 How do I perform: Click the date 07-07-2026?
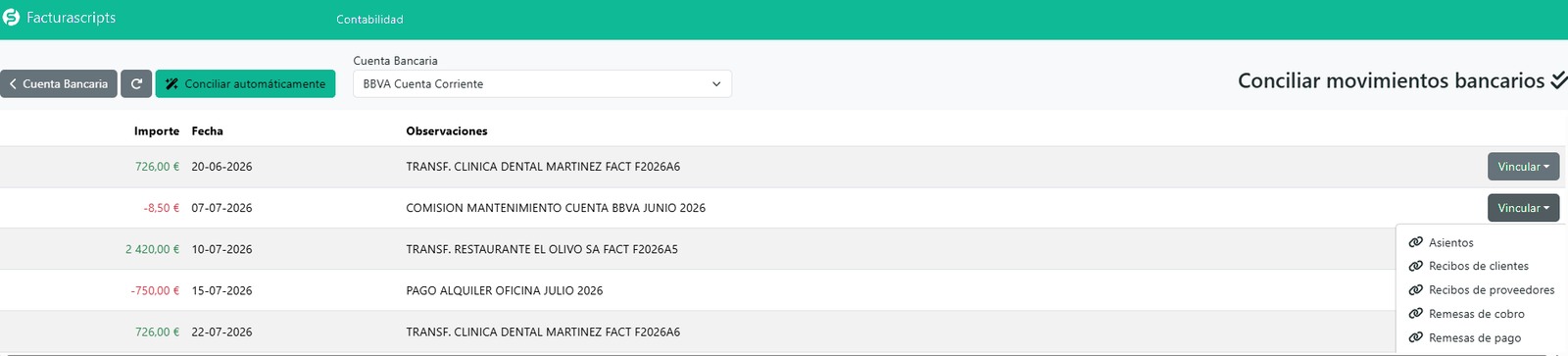click(x=222, y=208)
